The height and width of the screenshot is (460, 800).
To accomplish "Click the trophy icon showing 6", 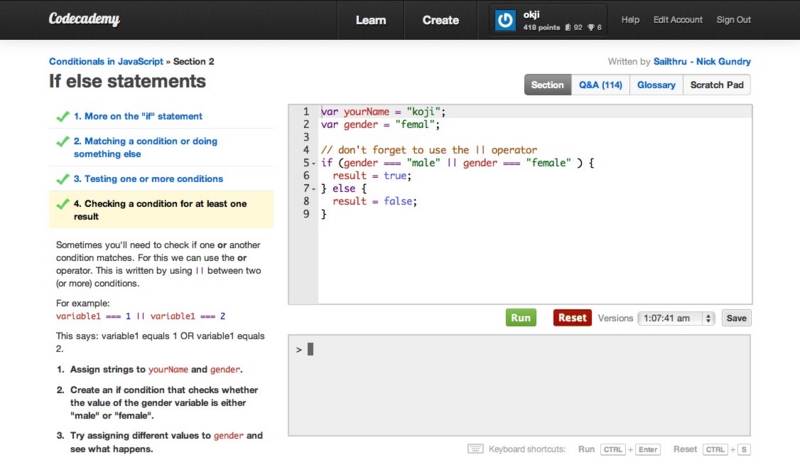I will pyautogui.click(x=591, y=28).
